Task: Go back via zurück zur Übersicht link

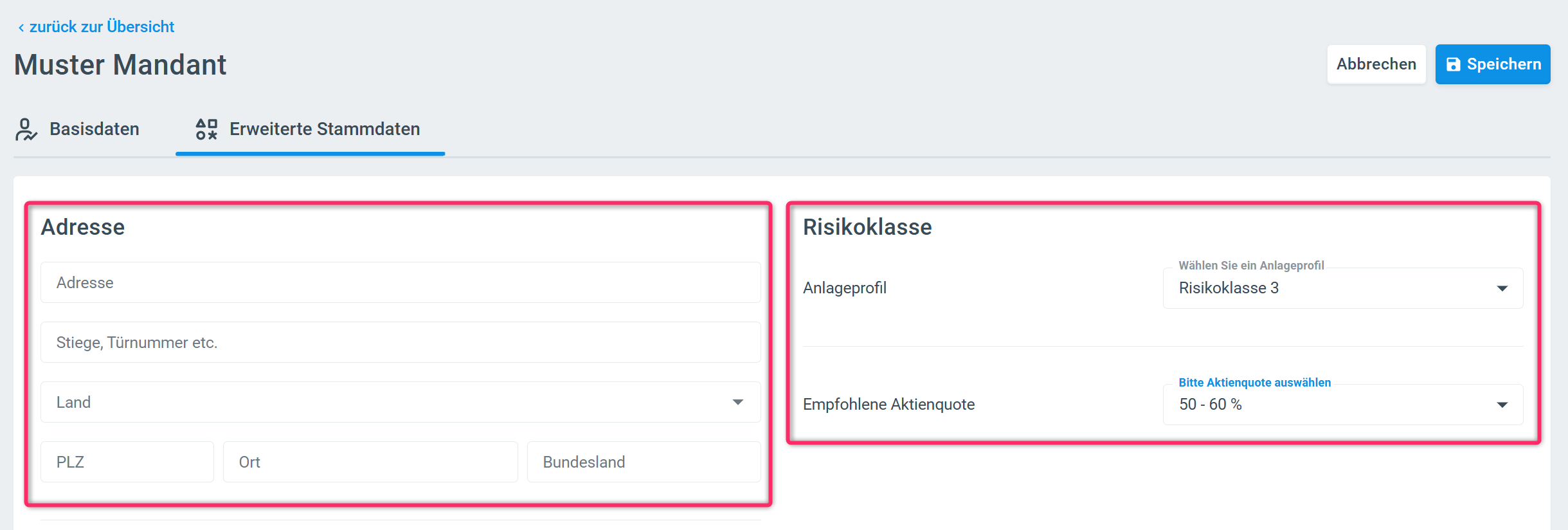Action: point(102,27)
